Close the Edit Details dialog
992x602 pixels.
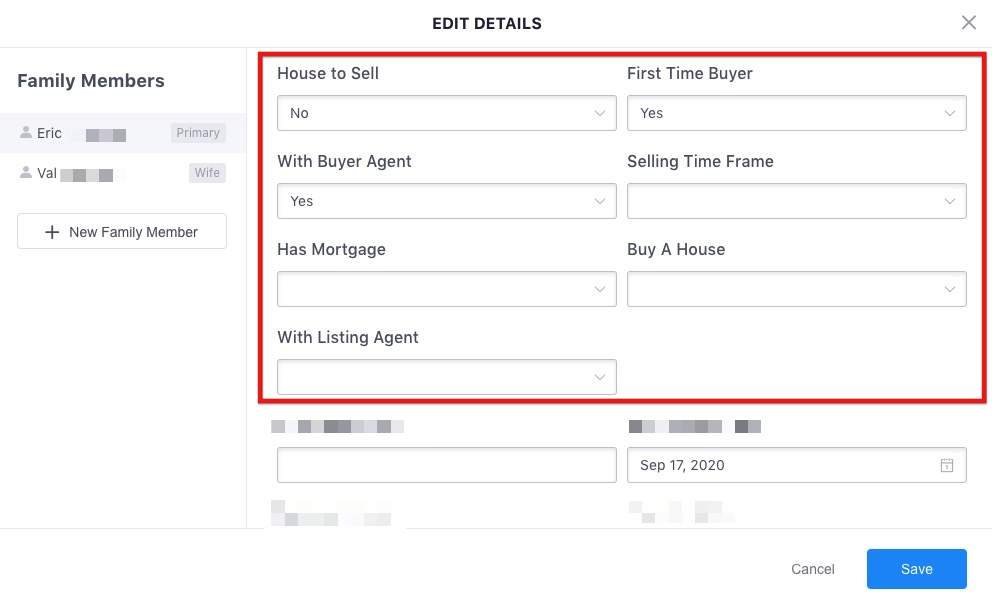[x=969, y=23]
